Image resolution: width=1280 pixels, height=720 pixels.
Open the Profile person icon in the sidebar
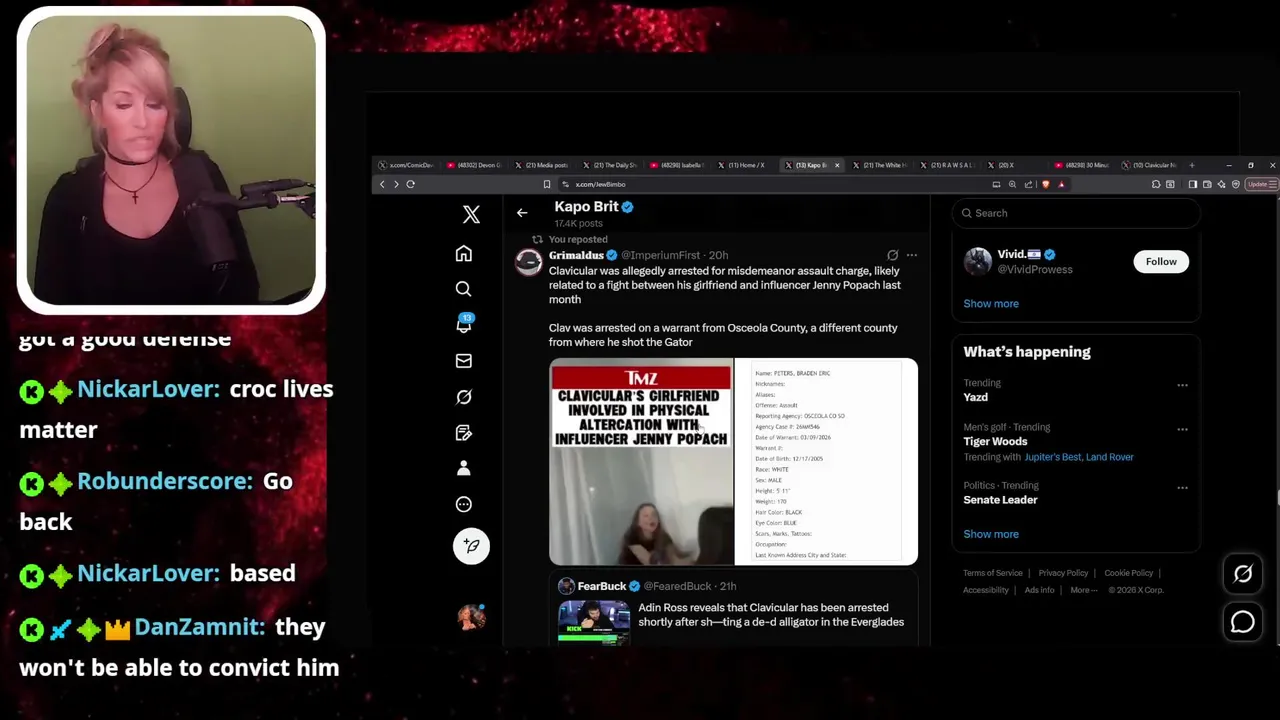[x=463, y=468]
